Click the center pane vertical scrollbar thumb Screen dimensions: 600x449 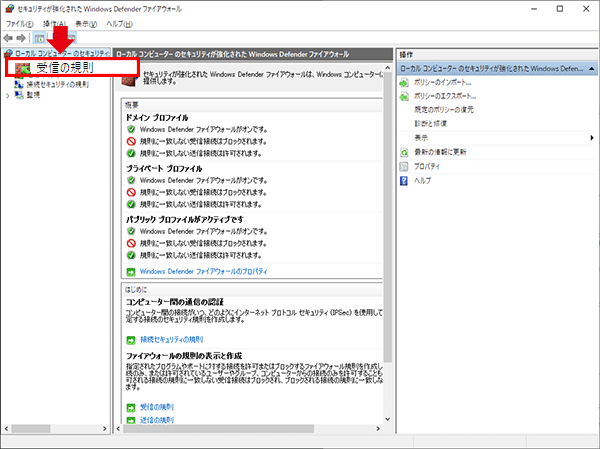tap(388, 217)
